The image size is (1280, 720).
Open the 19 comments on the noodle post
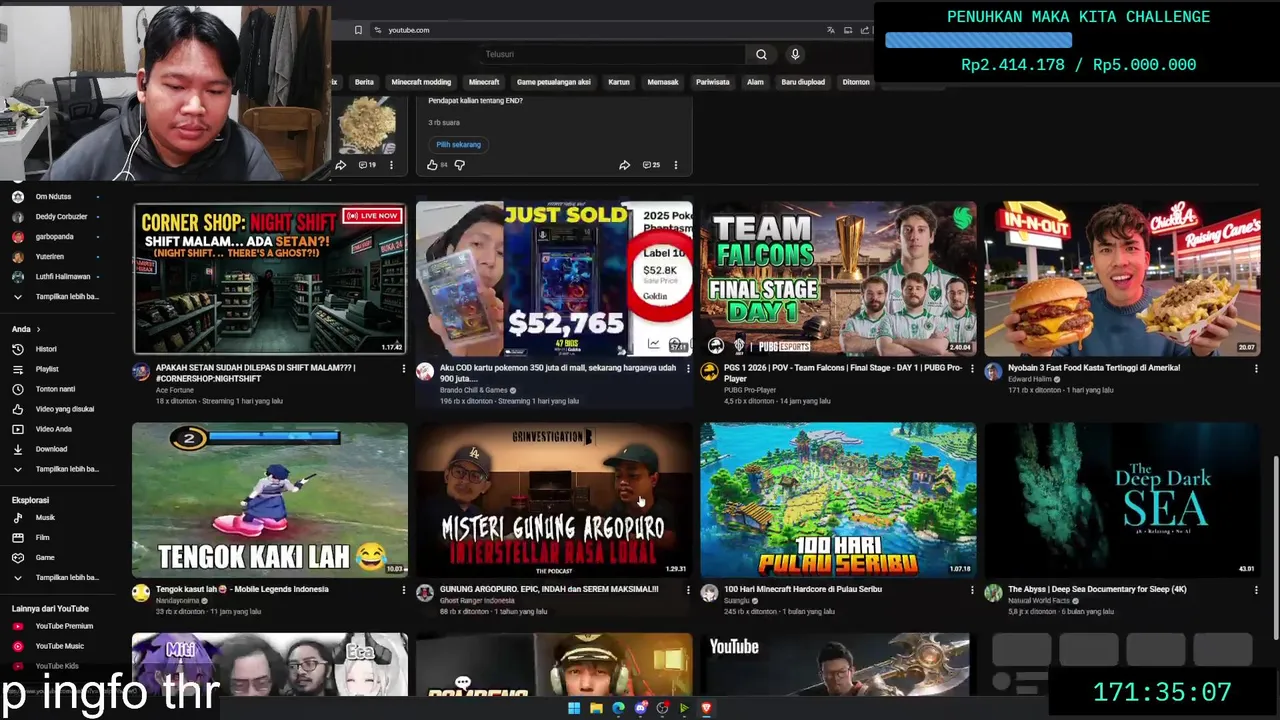(x=367, y=165)
